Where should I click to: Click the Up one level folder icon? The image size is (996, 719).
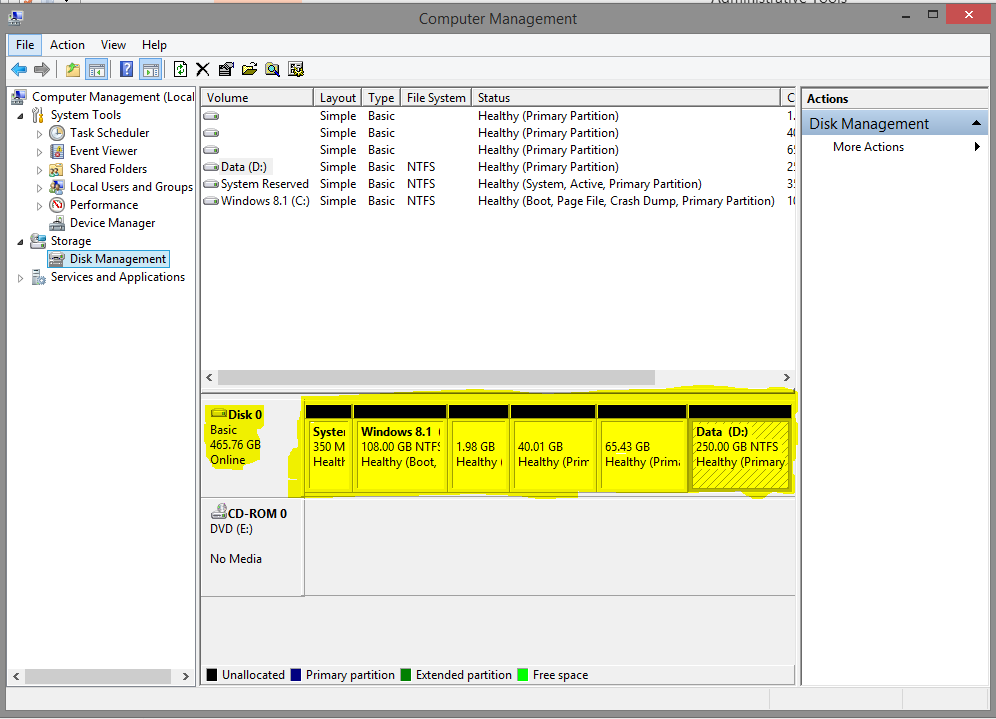[x=73, y=69]
